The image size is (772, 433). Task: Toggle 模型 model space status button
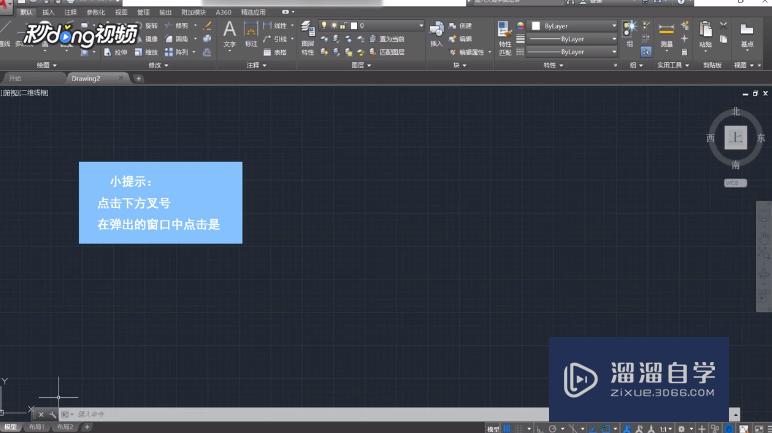(493, 429)
